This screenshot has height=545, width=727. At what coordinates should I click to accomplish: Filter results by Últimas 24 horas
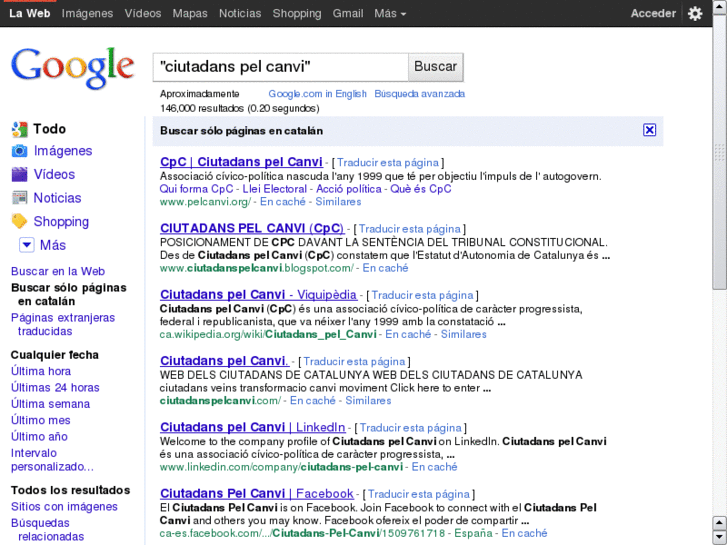click(55, 388)
